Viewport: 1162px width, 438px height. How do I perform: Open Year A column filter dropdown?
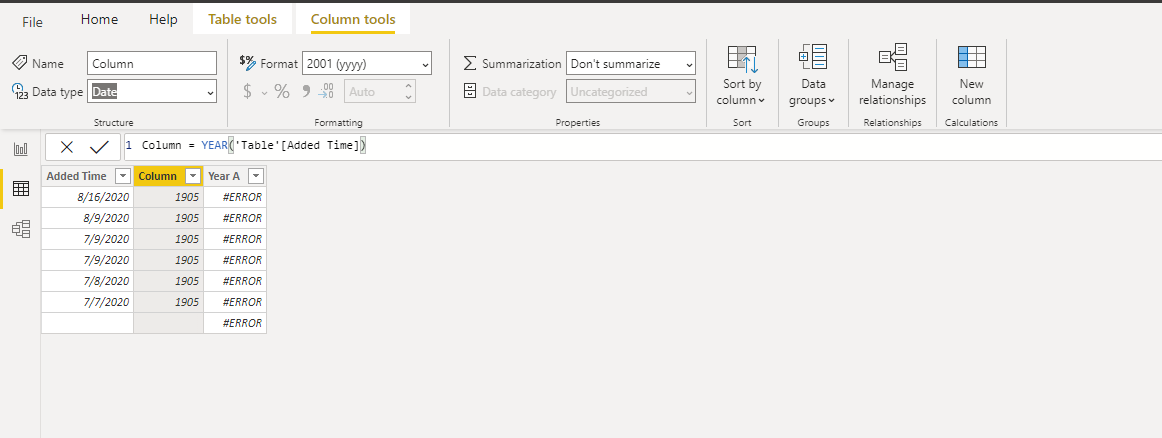(x=256, y=176)
